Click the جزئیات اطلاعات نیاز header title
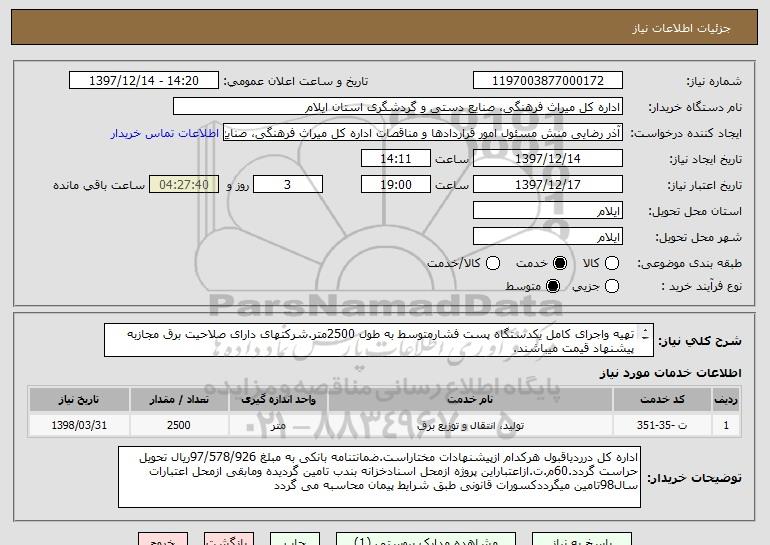The width and height of the screenshot is (770, 545). (681, 28)
